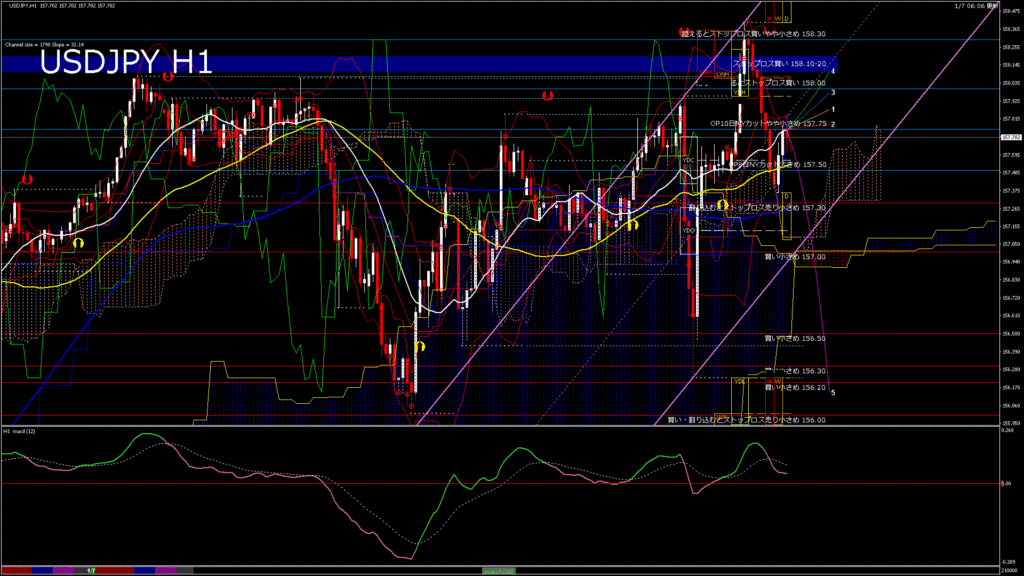Click the red arrow marker at far-left chart edge
The height and width of the screenshot is (576, 1024).
[28, 178]
